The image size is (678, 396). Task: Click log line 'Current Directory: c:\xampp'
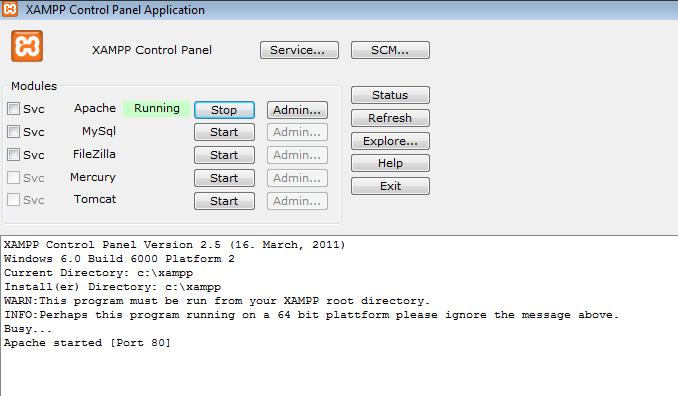point(99,273)
